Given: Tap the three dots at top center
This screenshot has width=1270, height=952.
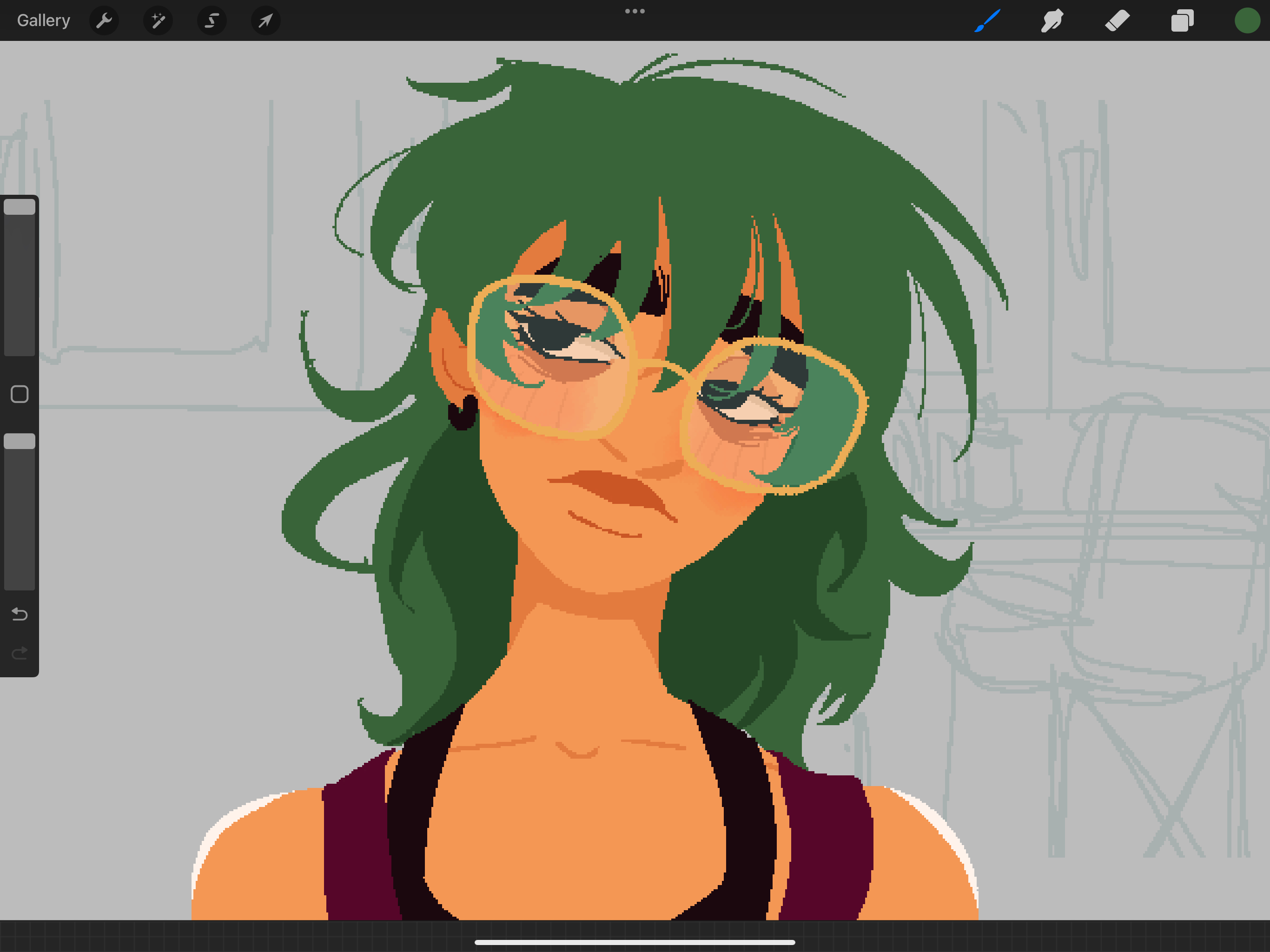Looking at the screenshot, I should [635, 11].
